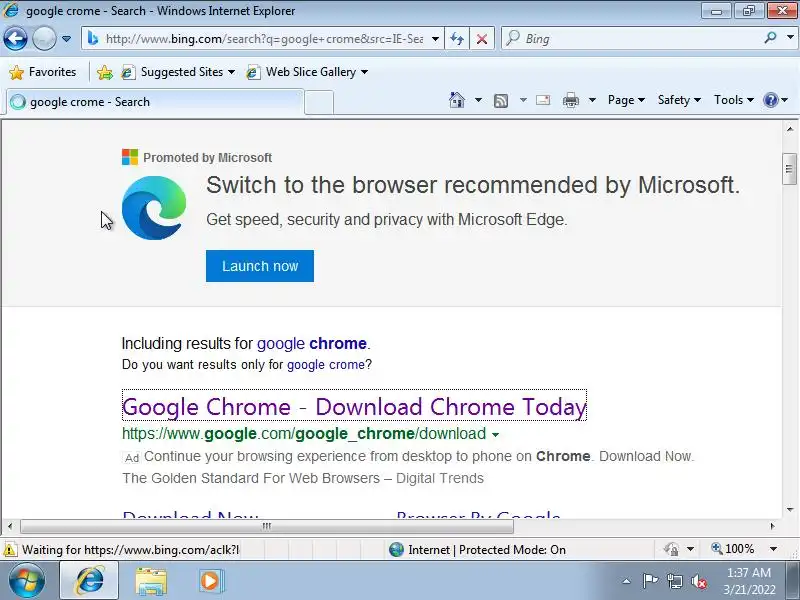The image size is (800, 600).
Task: Show hidden tray icons arrow
Action: click(627, 581)
